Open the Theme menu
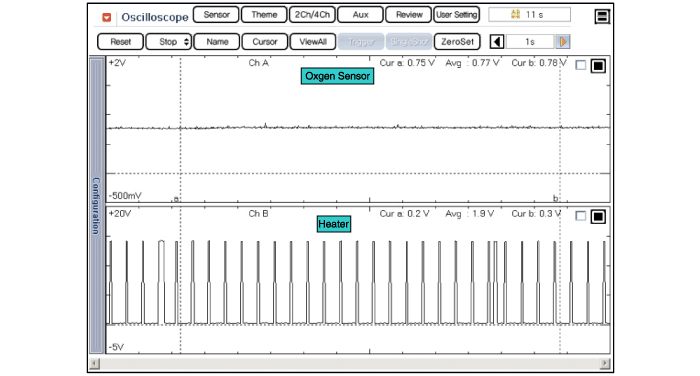 pyautogui.click(x=264, y=15)
